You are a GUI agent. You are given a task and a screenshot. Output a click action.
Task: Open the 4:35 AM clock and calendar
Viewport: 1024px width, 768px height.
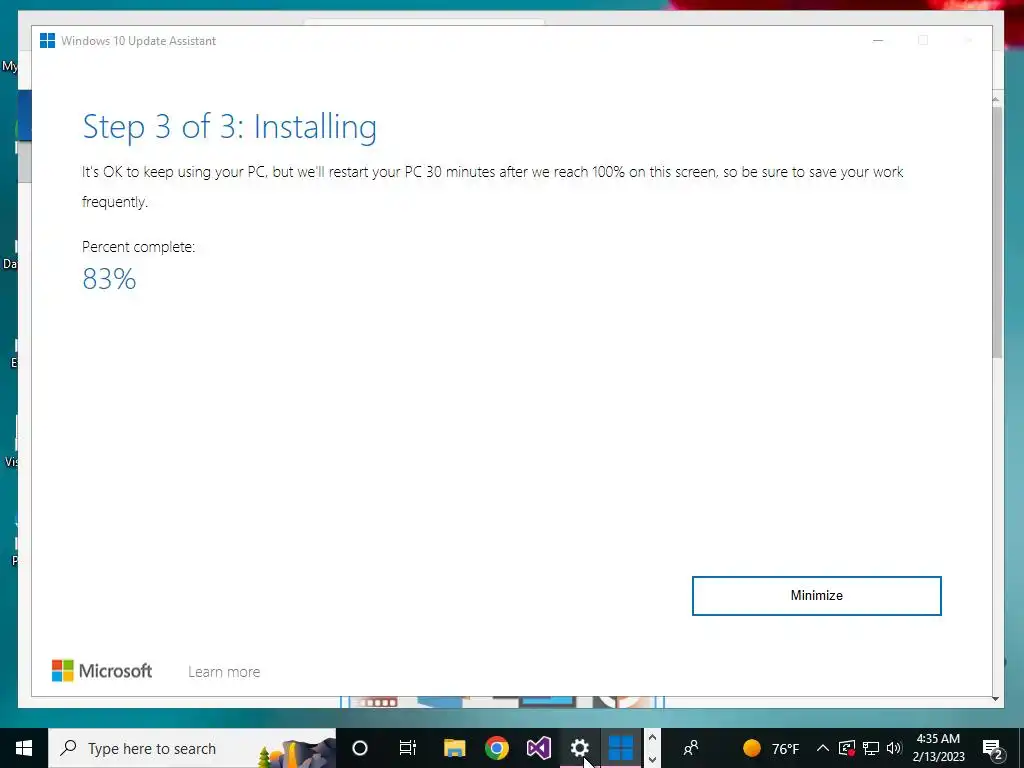938,748
